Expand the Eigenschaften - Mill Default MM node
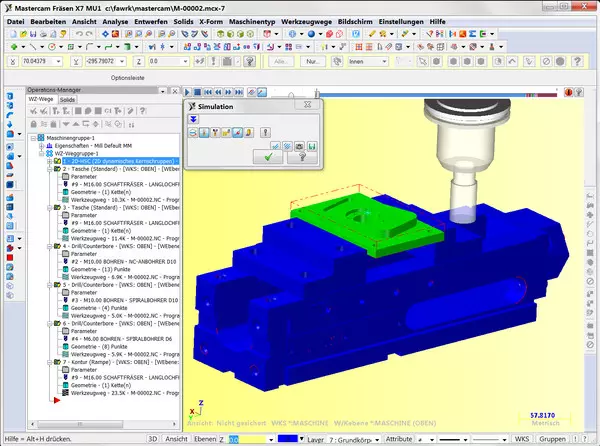Screen dimensions: 600x446 [40, 145]
